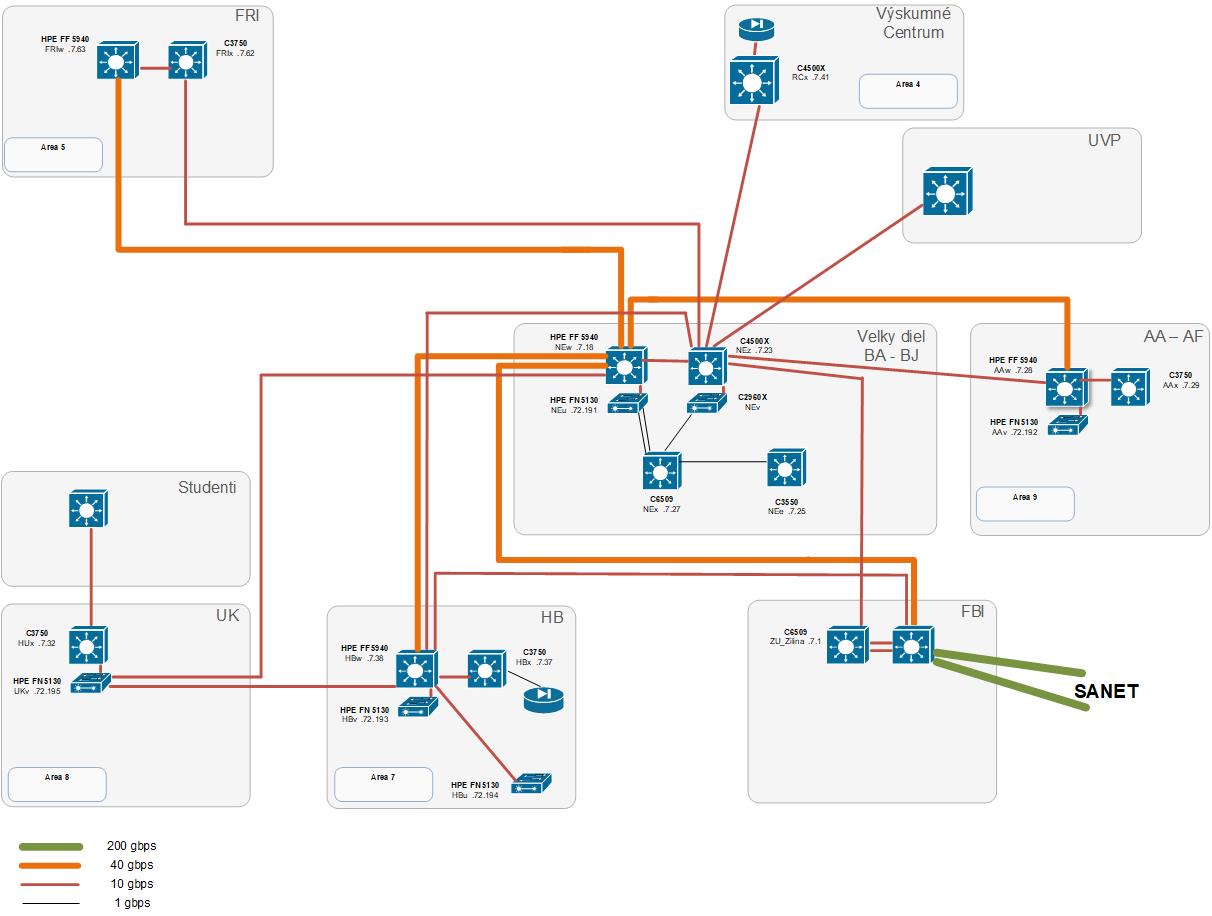
Task: Click the HB group title
Action: point(551,617)
